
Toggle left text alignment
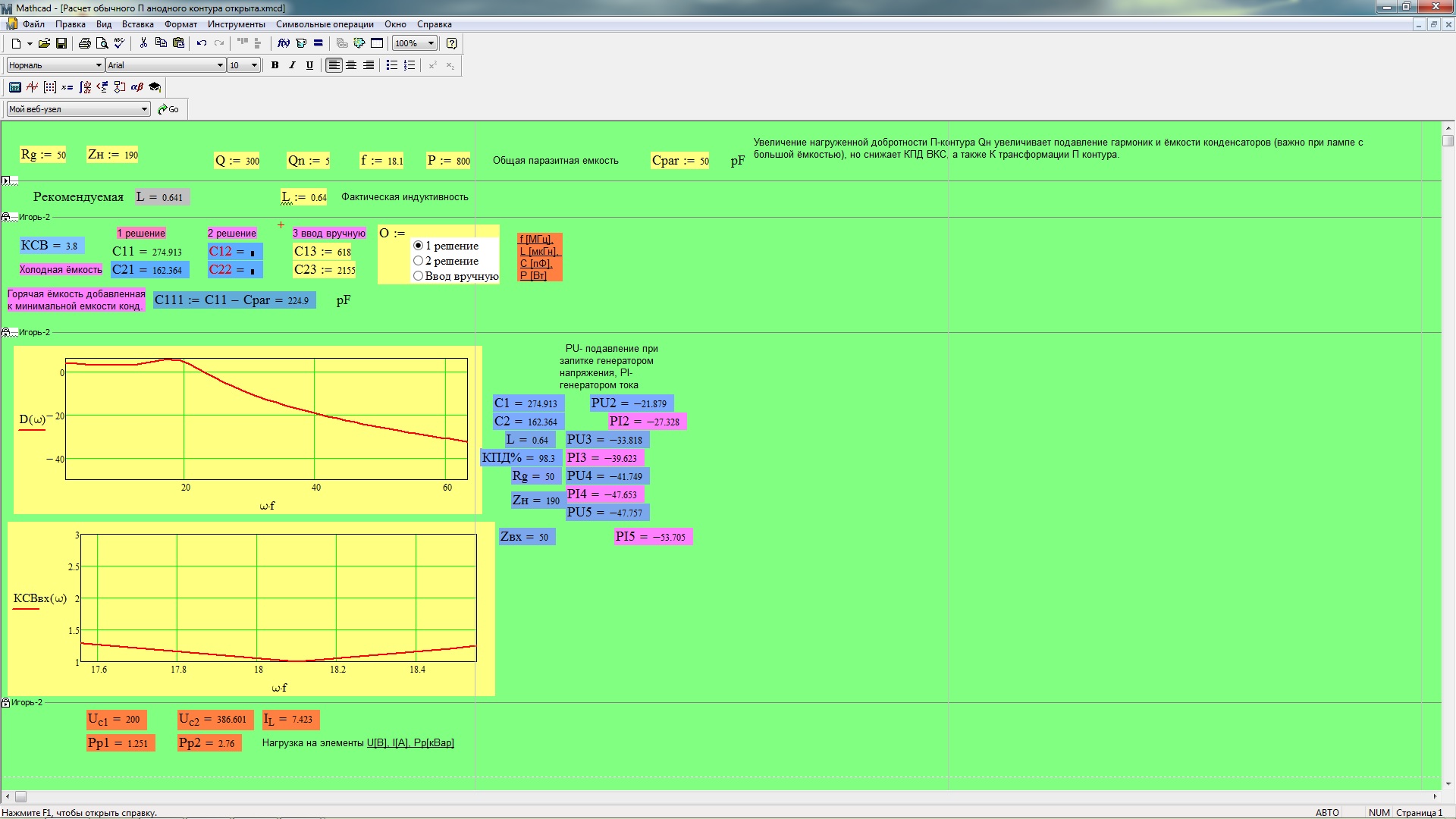click(334, 65)
